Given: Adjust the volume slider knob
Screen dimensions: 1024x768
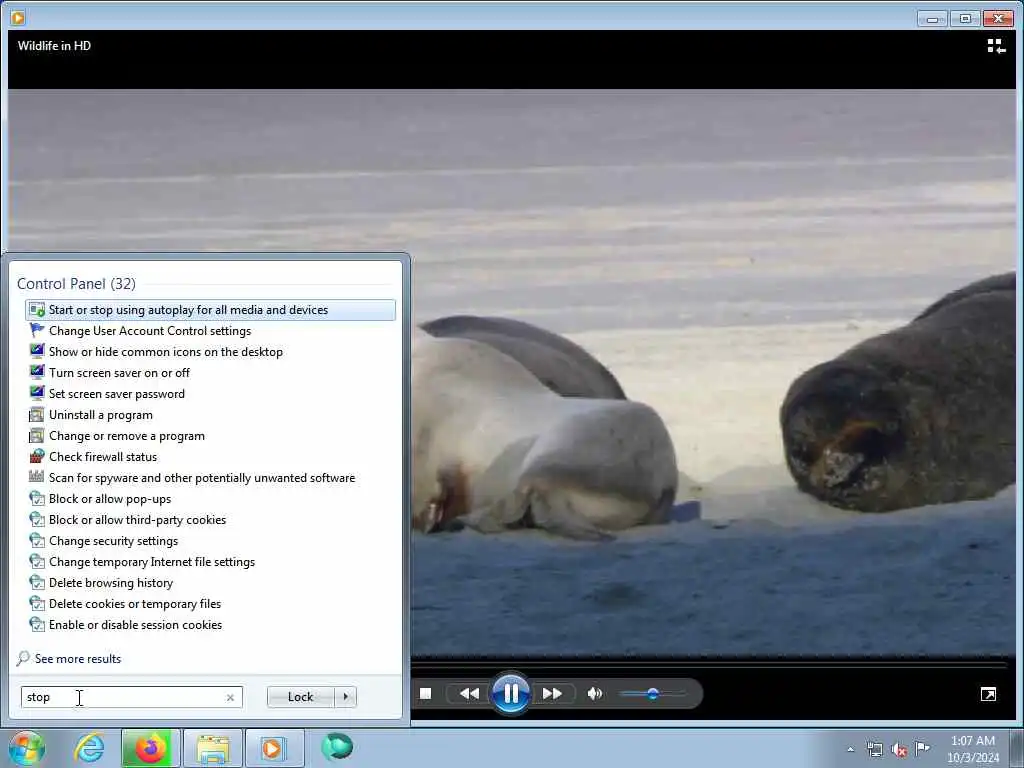Looking at the screenshot, I should [652, 694].
